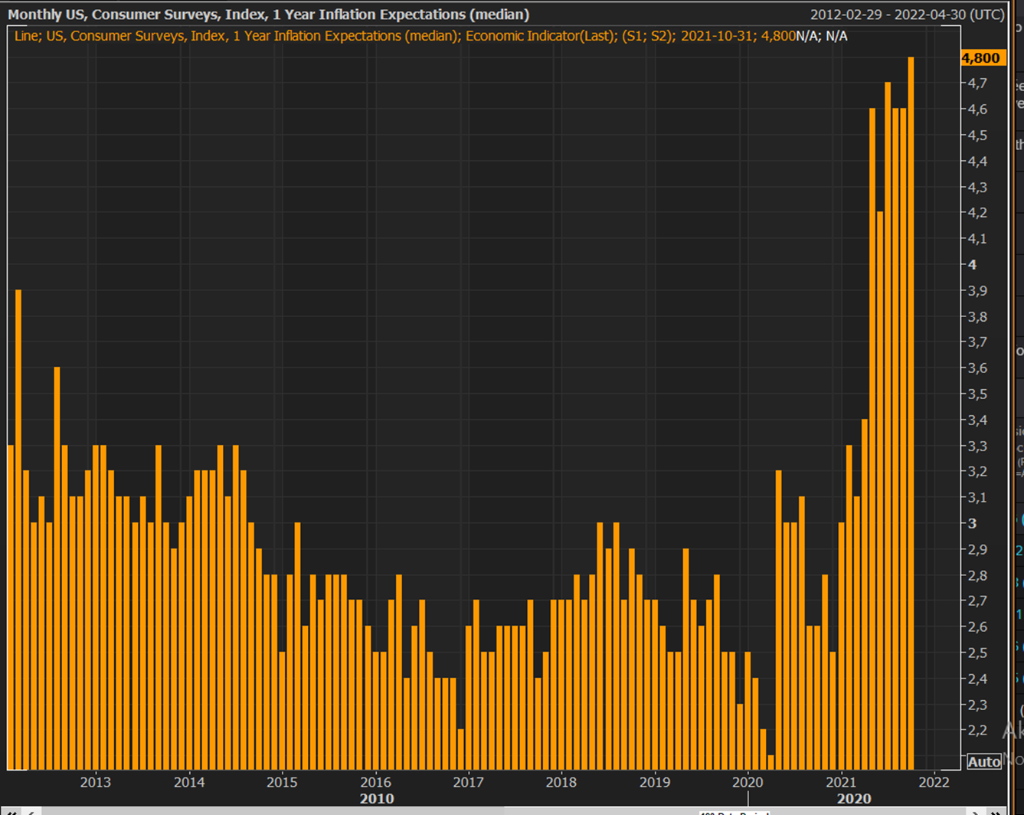Click the 3,5 y-axis value
This screenshot has width=1024, height=815.
977,394
